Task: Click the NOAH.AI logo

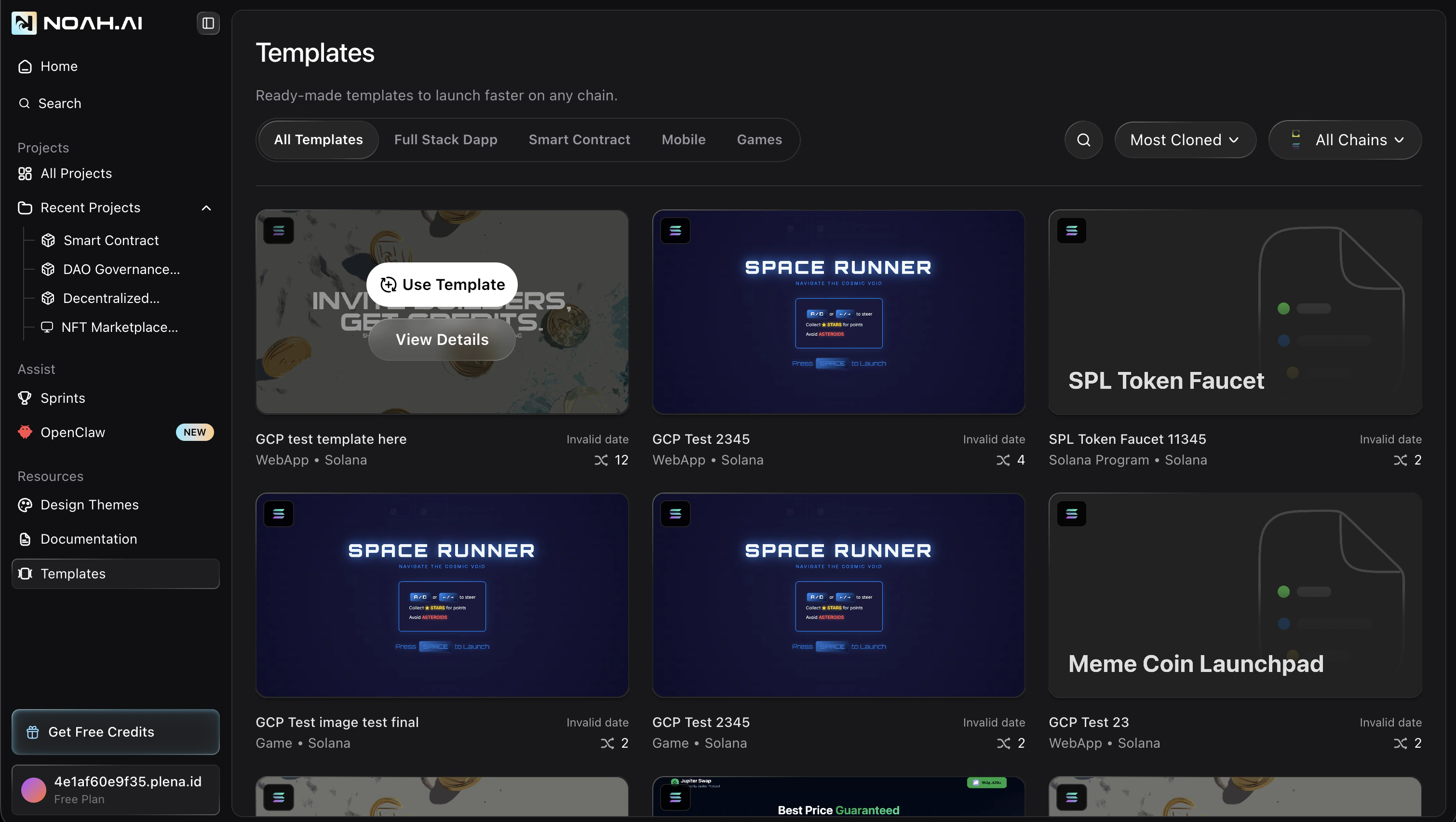Action: click(x=76, y=23)
